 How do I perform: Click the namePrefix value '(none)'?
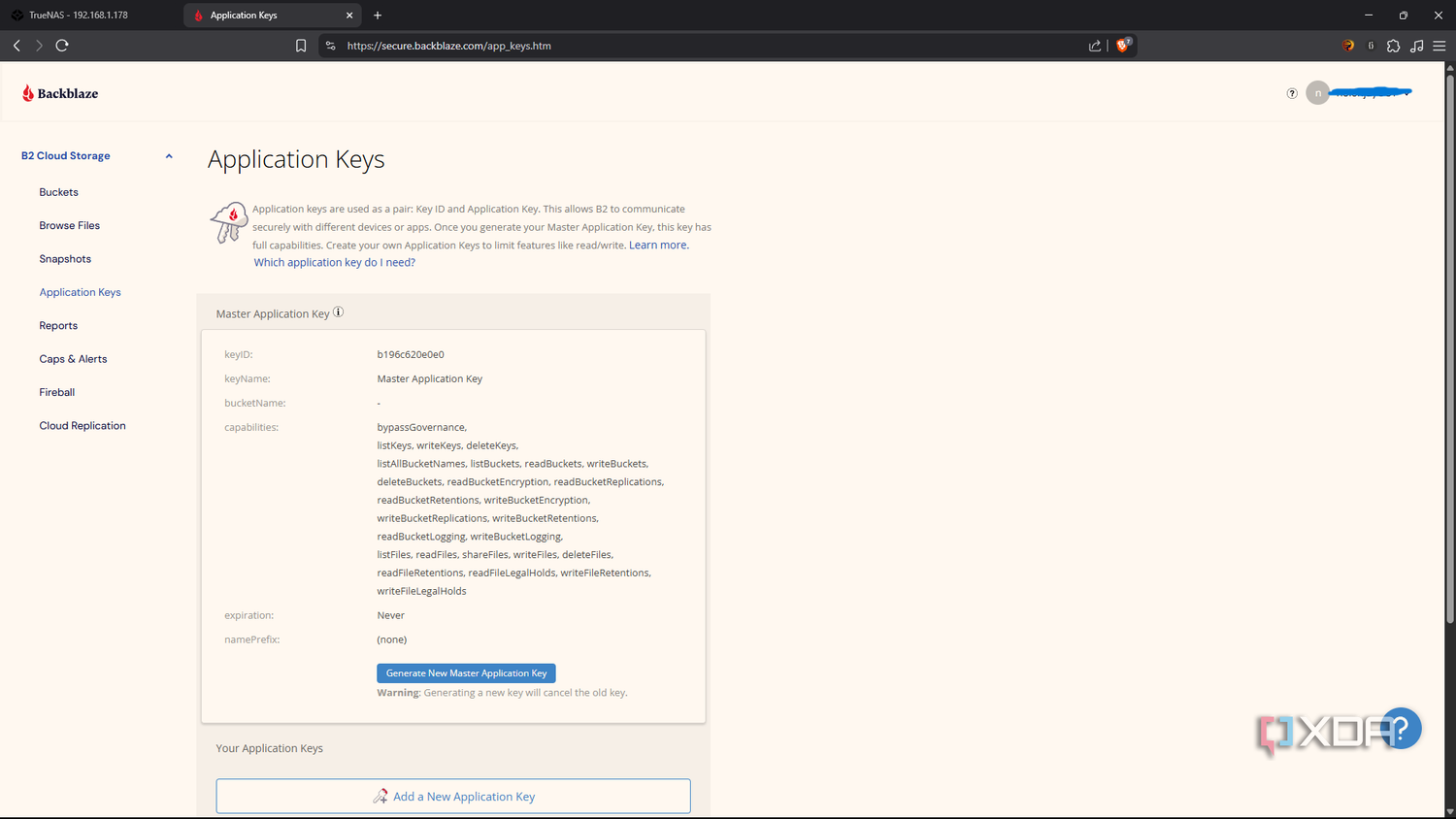point(391,640)
